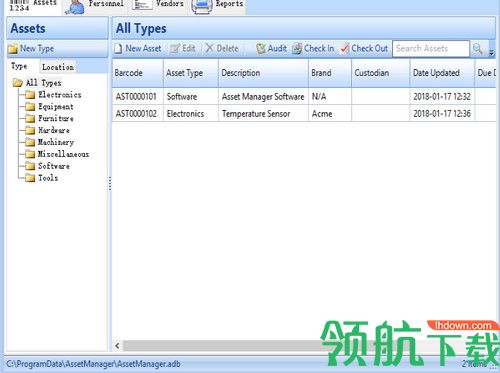
Task: Click the Tools folder icon
Action: click(x=30, y=178)
